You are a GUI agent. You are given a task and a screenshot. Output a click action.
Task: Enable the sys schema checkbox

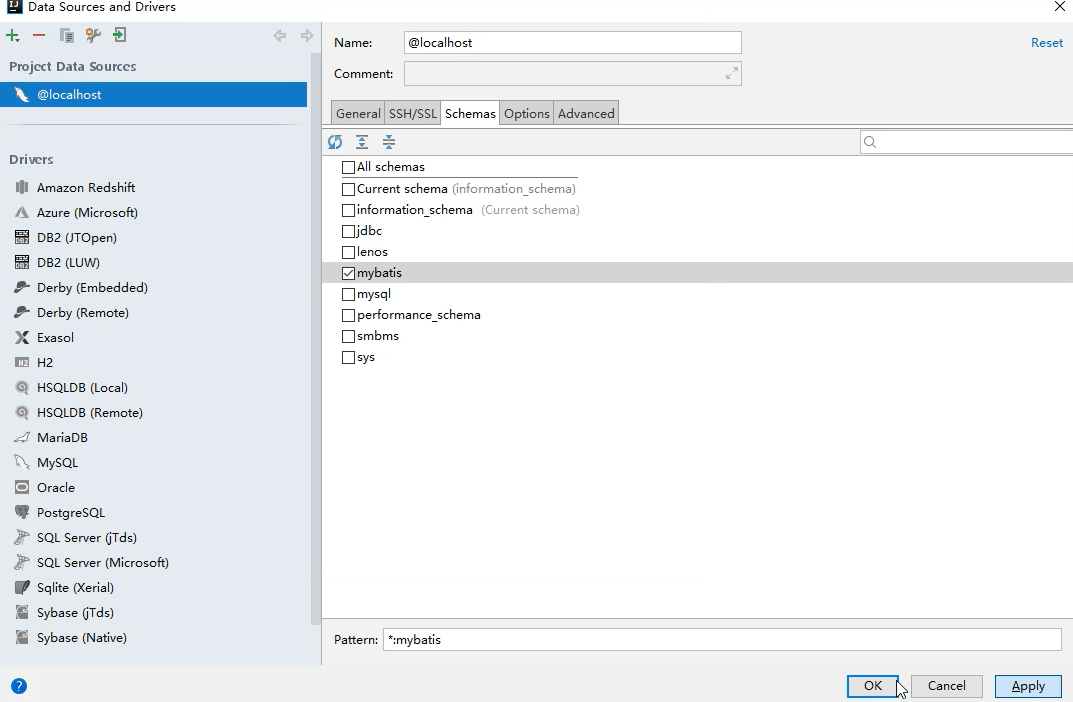[x=348, y=357]
